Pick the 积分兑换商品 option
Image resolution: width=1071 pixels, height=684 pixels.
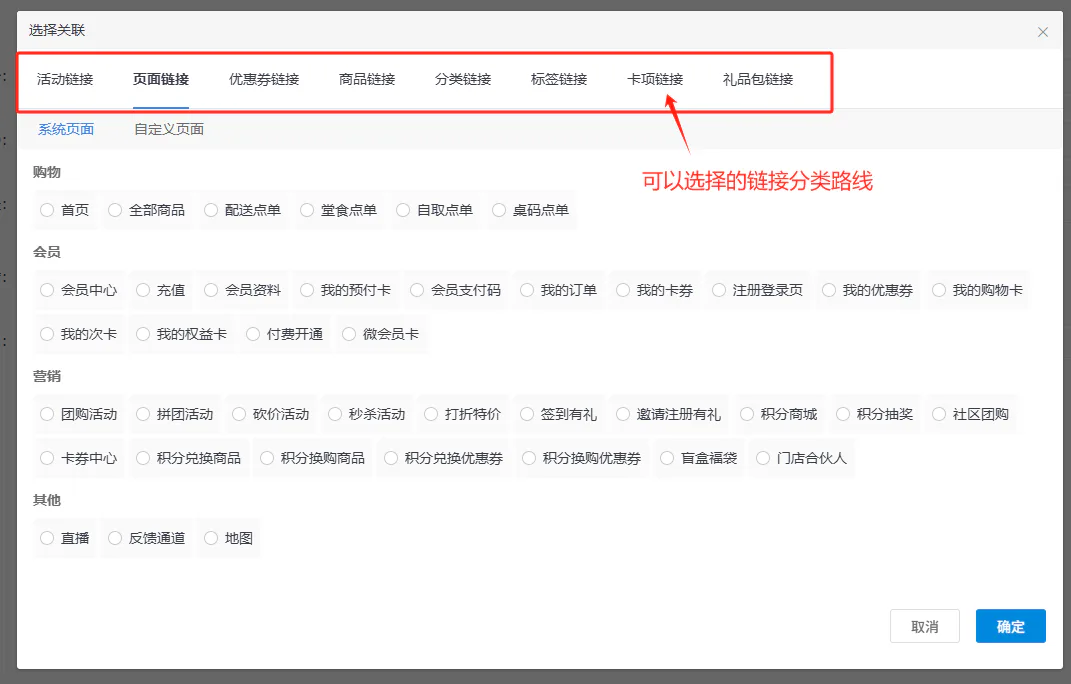coord(143,459)
